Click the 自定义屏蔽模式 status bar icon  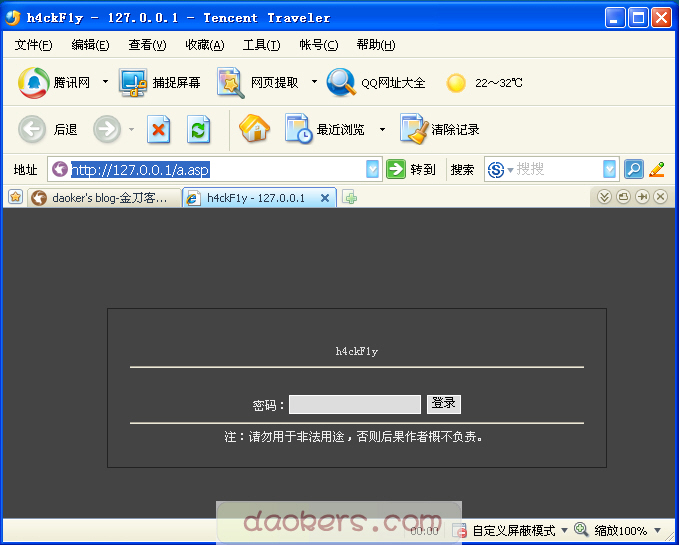459,530
